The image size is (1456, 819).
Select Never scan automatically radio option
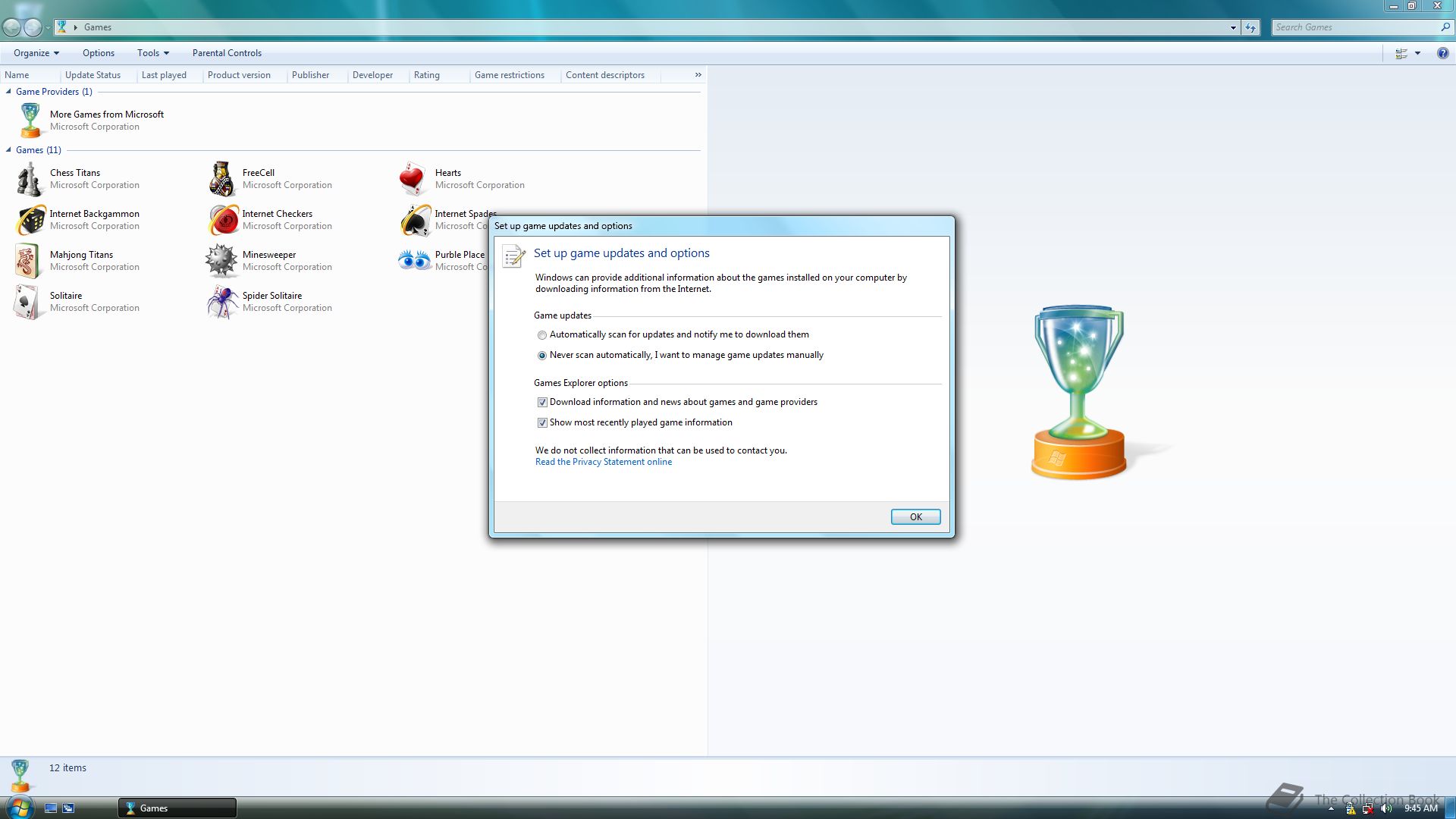542,356
